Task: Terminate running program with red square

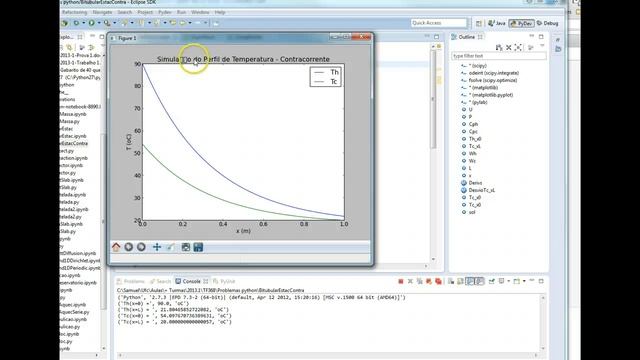Action: point(401,281)
